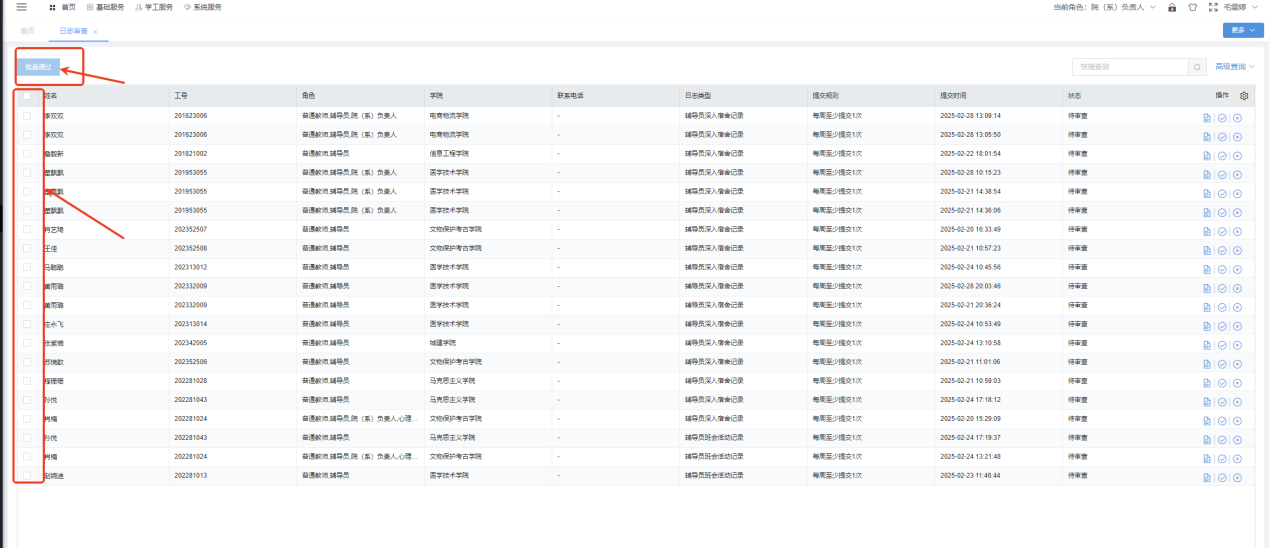The image size is (1269, 548).
Task: Open table column settings gear
Action: [1244, 96]
